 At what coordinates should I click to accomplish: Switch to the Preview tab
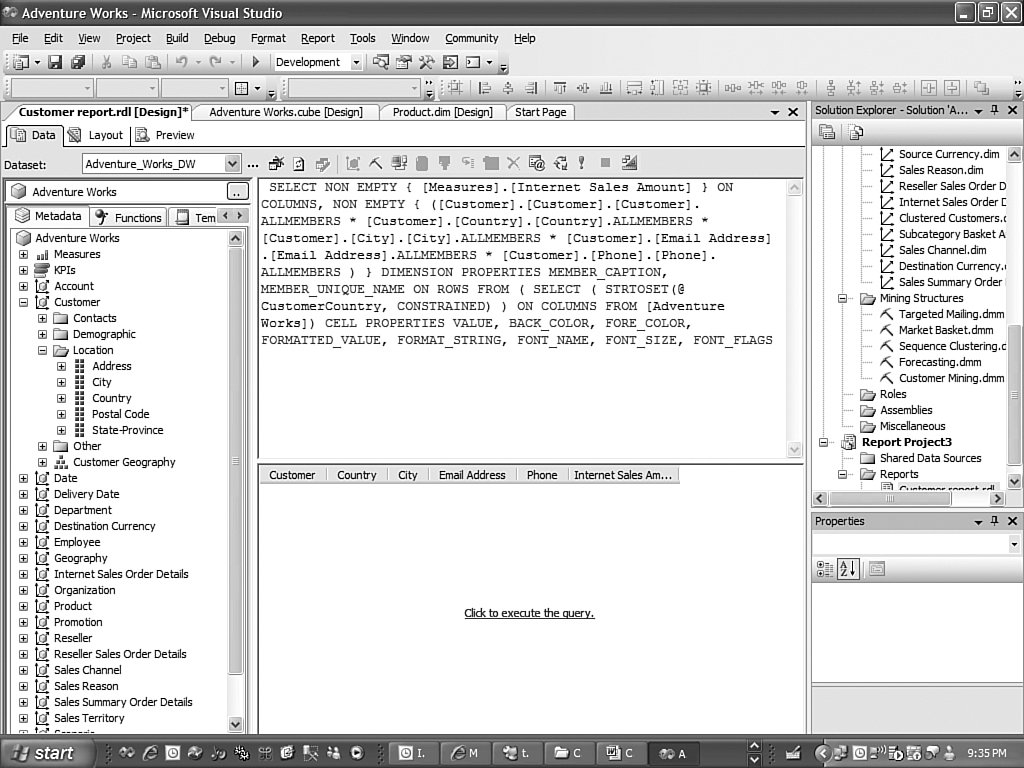(x=165, y=135)
